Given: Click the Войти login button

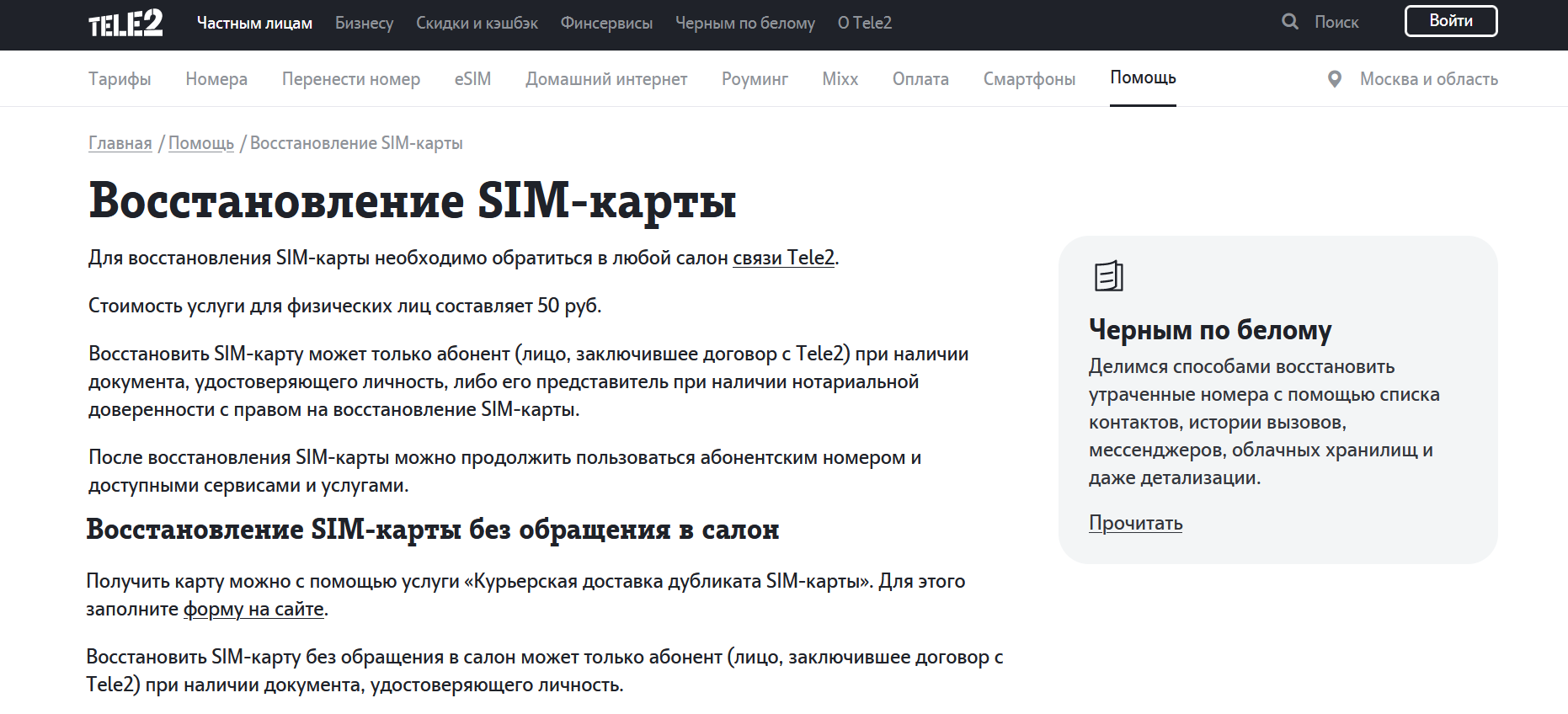Looking at the screenshot, I should click(1451, 21).
